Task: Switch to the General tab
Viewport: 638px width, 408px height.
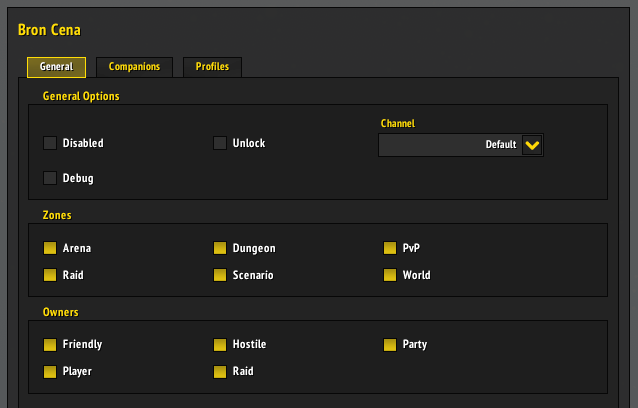Action: point(56,67)
